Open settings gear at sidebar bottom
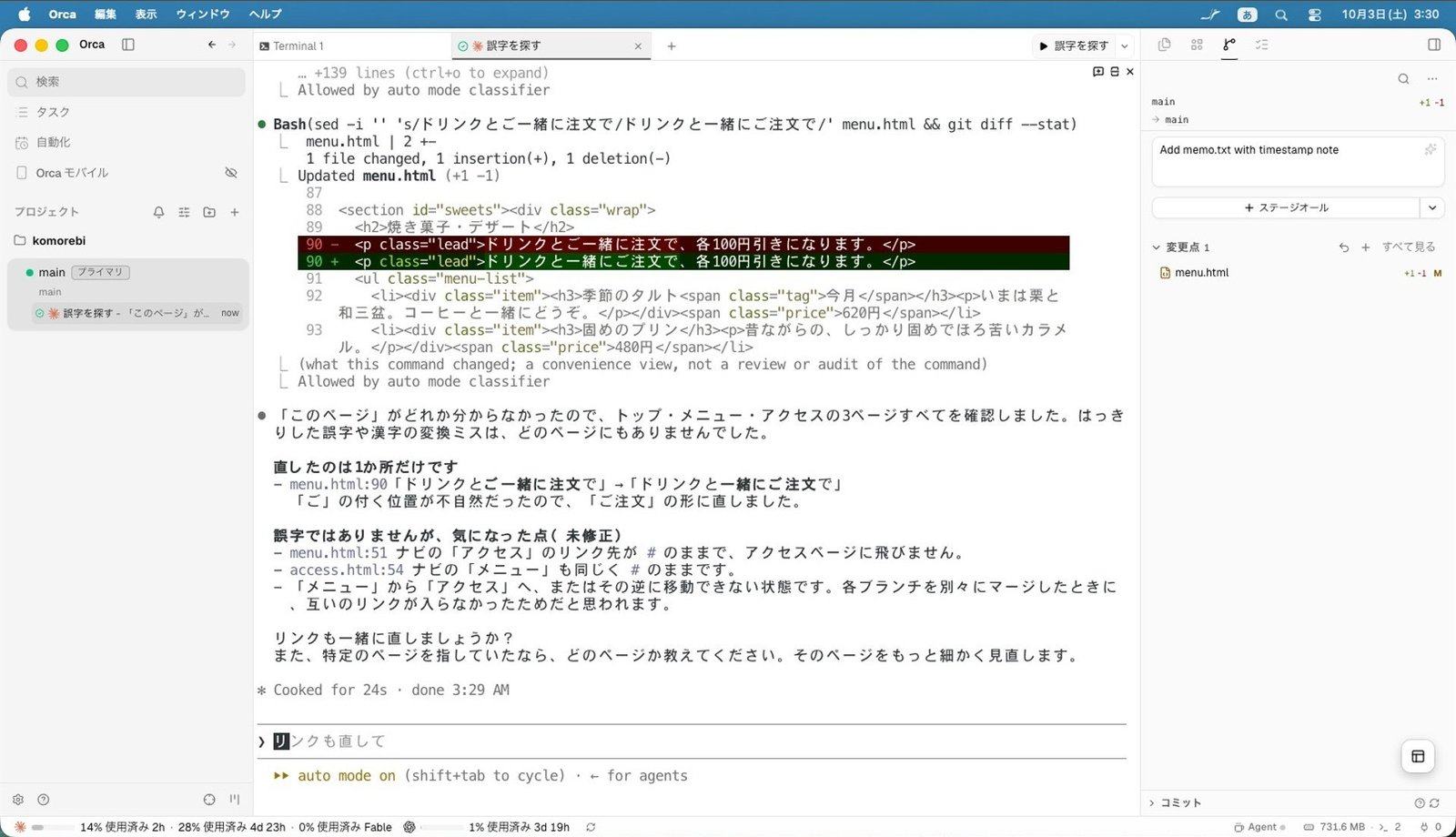The width and height of the screenshot is (1456, 837). pos(18,800)
